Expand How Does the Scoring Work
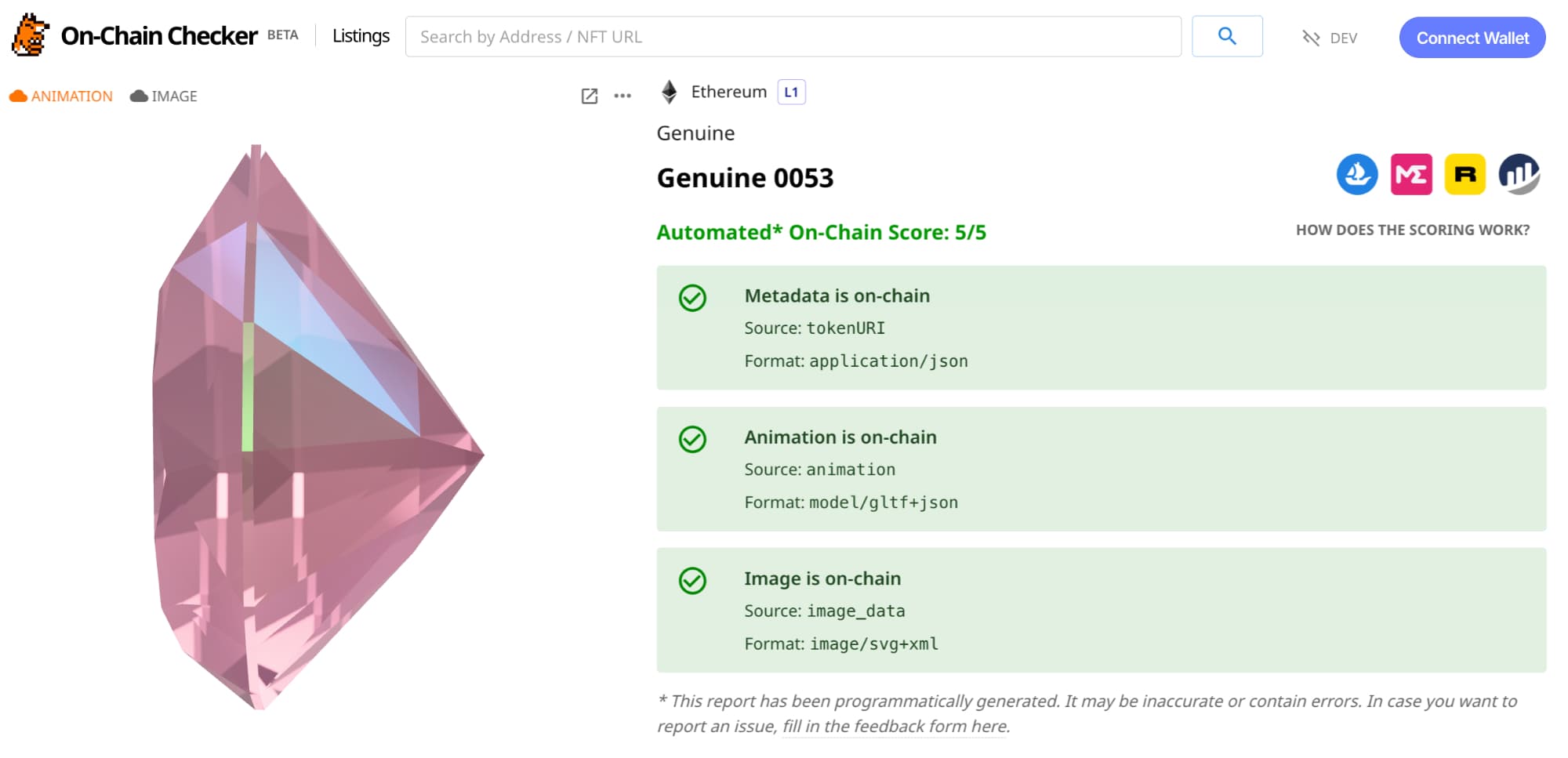 point(1412,230)
